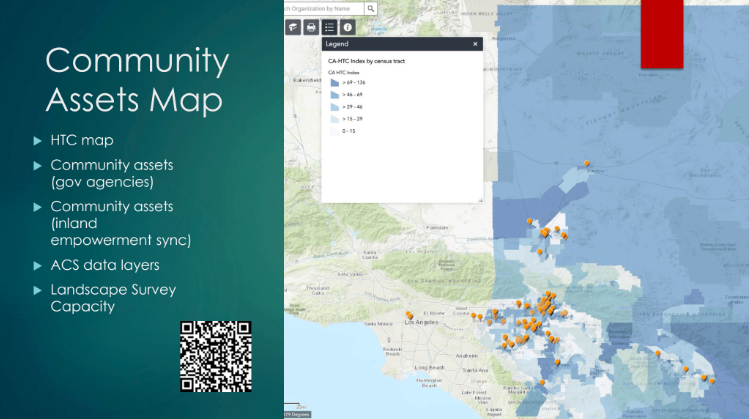Click the 'Landscape Survey Capacity' bullet text

pyautogui.click(x=112, y=298)
